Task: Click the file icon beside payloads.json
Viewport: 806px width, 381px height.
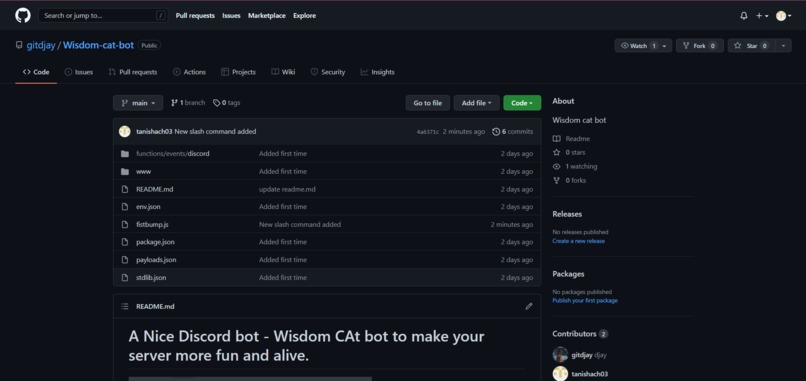Action: 124,260
